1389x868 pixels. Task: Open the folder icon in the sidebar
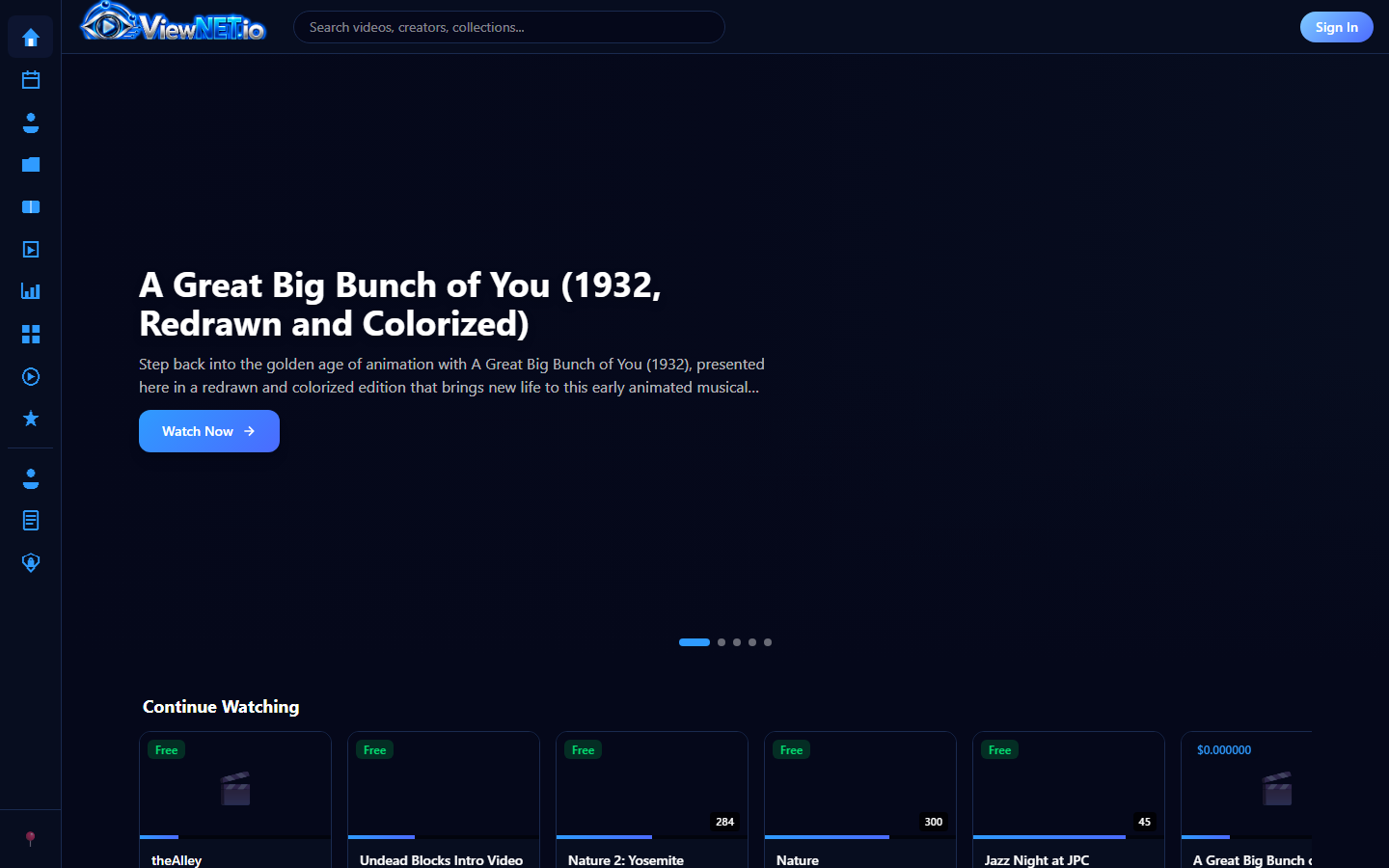[31, 165]
